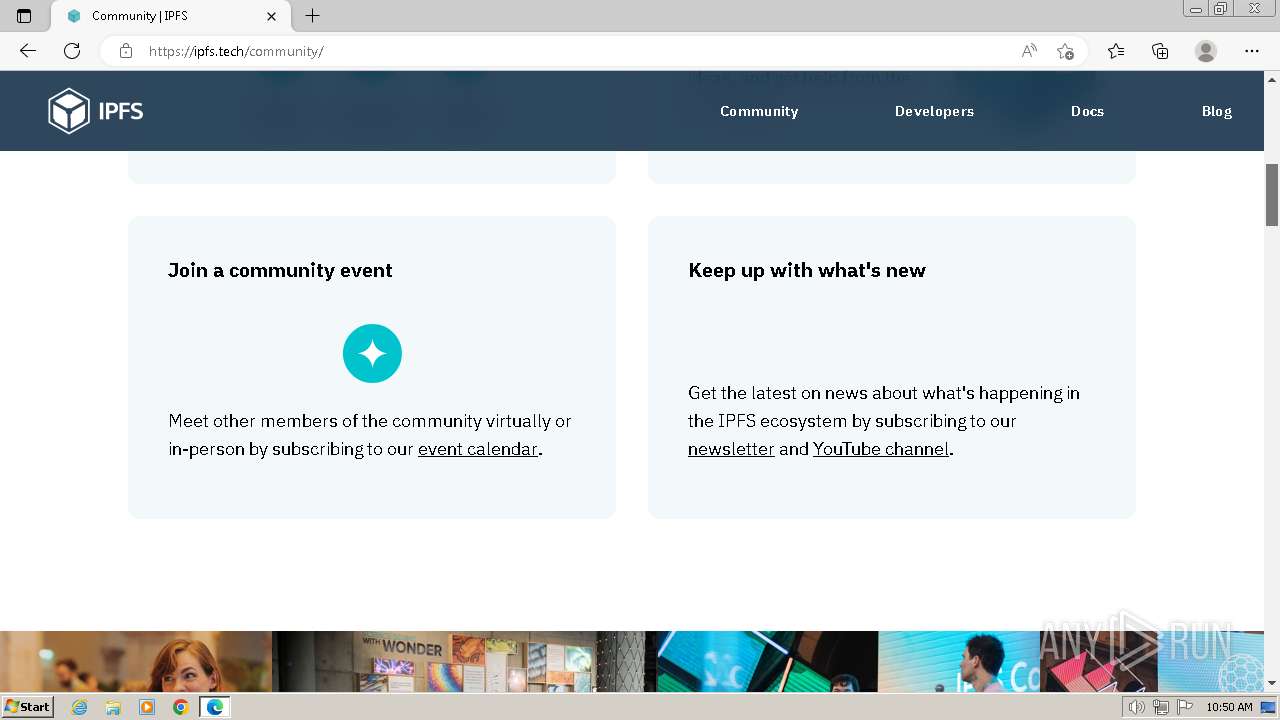This screenshot has height=720, width=1280.
Task: Open Edge Settings and more menu
Action: pos(1252,51)
